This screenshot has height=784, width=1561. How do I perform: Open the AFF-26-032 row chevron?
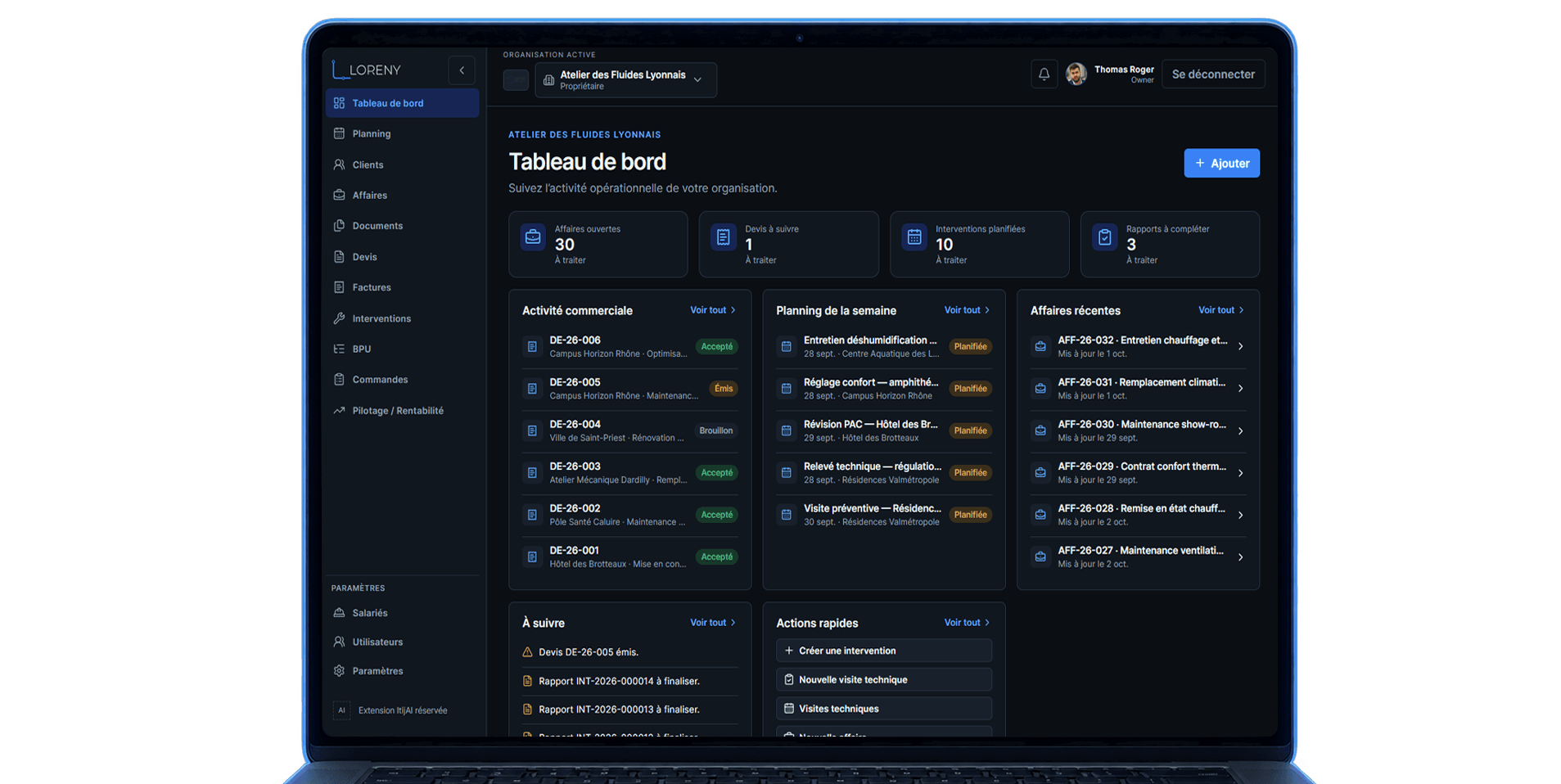pos(1241,347)
